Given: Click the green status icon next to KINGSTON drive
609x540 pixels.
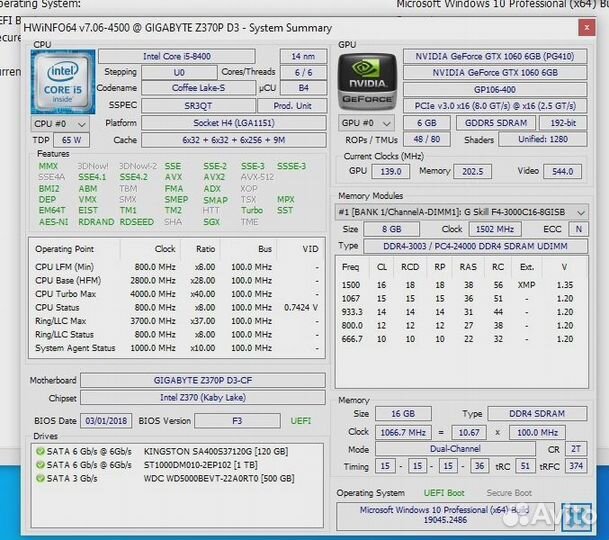Looking at the screenshot, I should pyautogui.click(x=40, y=451).
